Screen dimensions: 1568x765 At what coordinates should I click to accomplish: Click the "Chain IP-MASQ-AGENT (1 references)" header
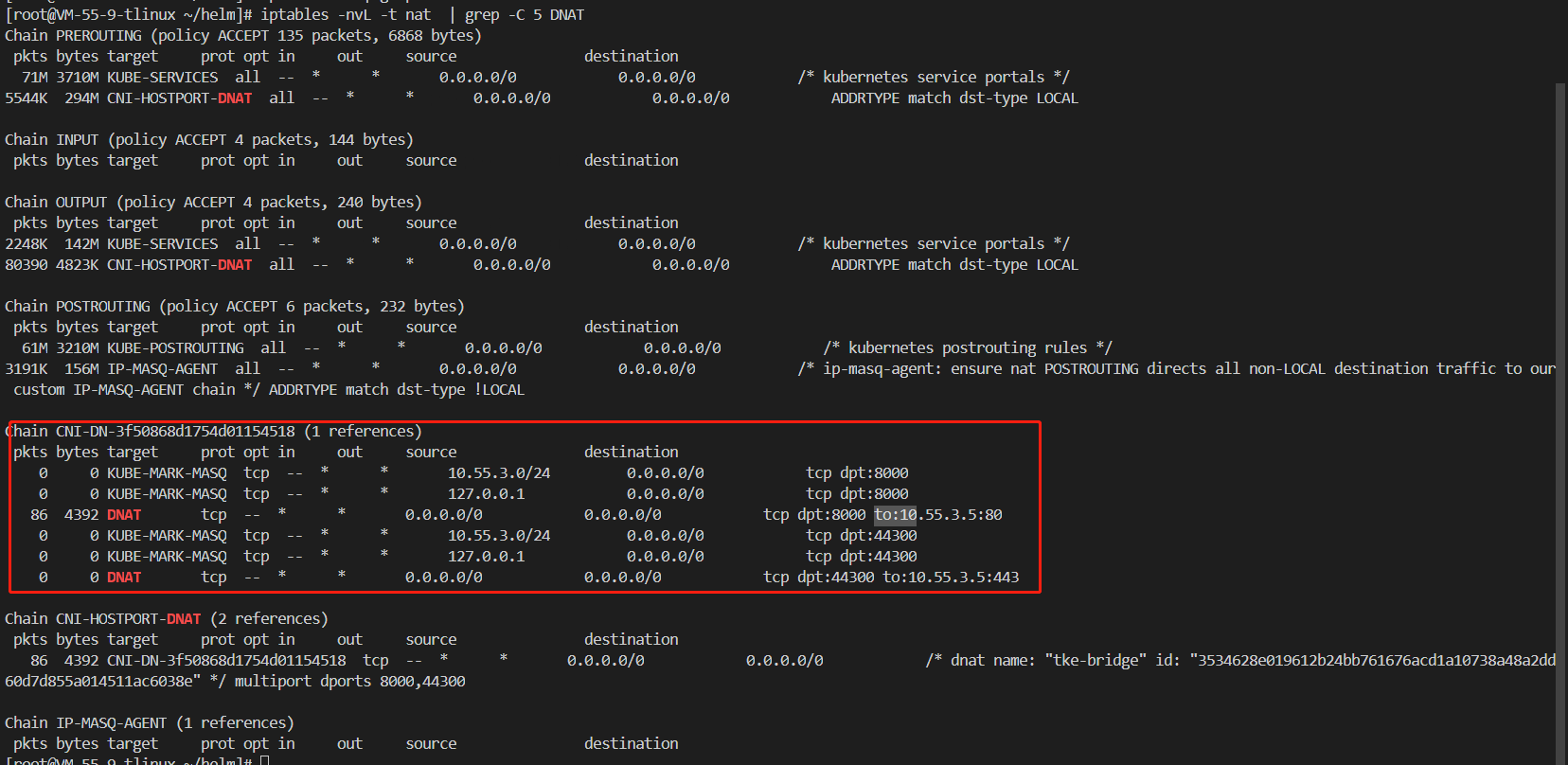[149, 723]
